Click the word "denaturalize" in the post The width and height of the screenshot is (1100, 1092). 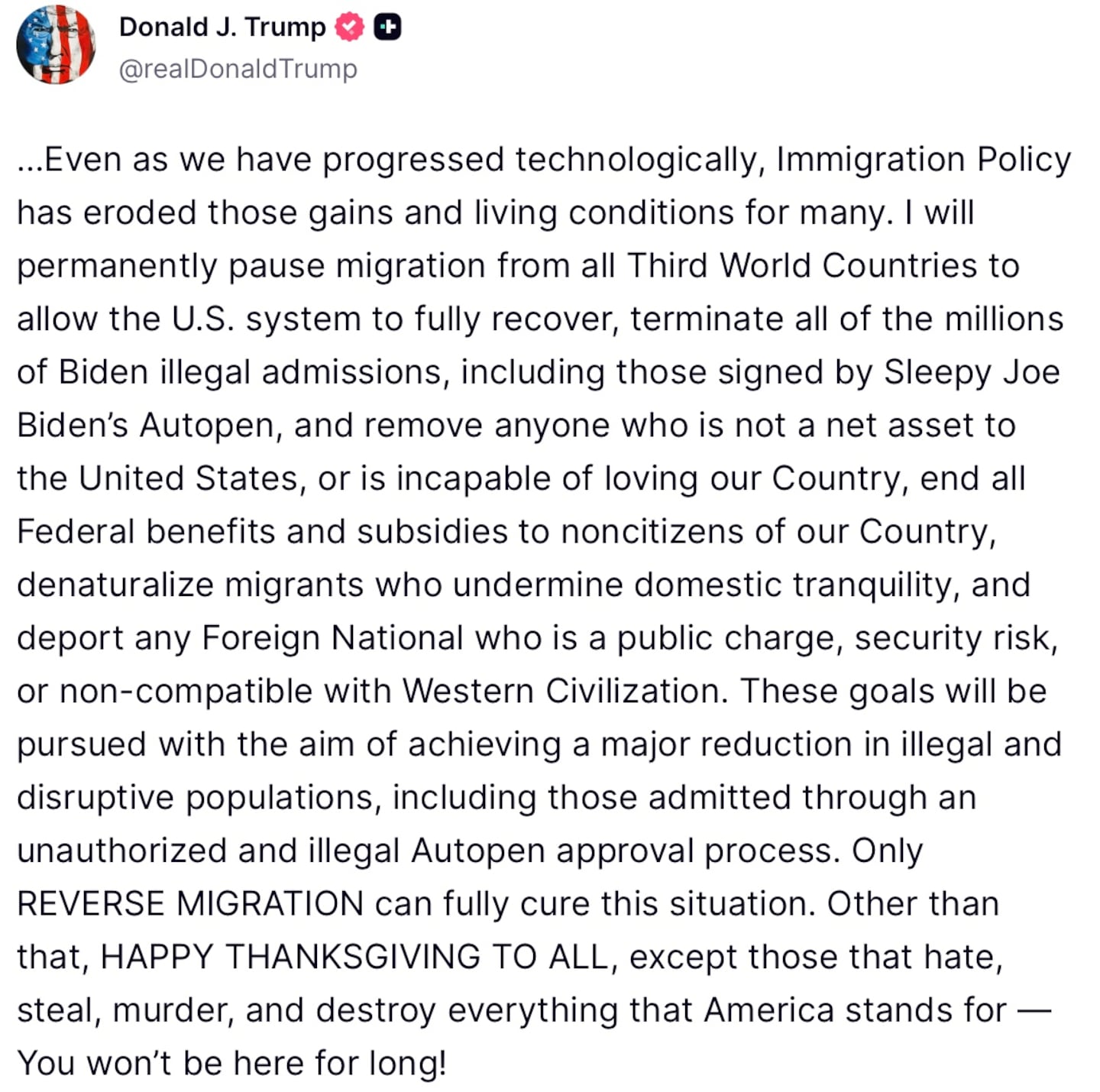coord(115,585)
